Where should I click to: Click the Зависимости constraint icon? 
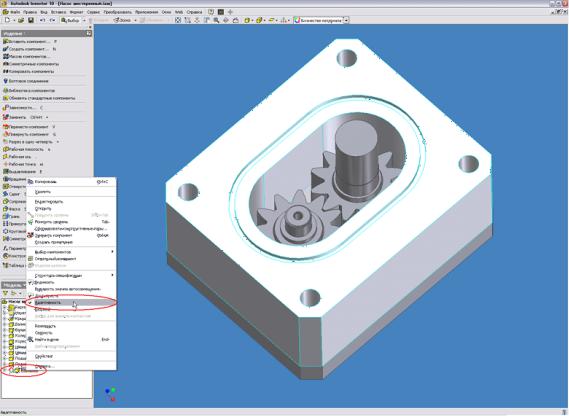5,108
